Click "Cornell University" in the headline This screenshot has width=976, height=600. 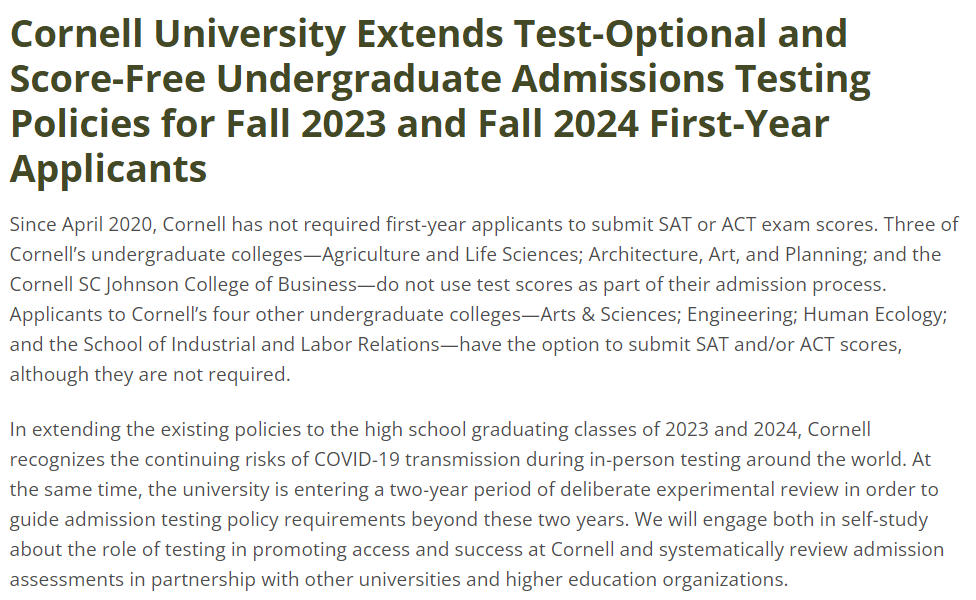(177, 34)
